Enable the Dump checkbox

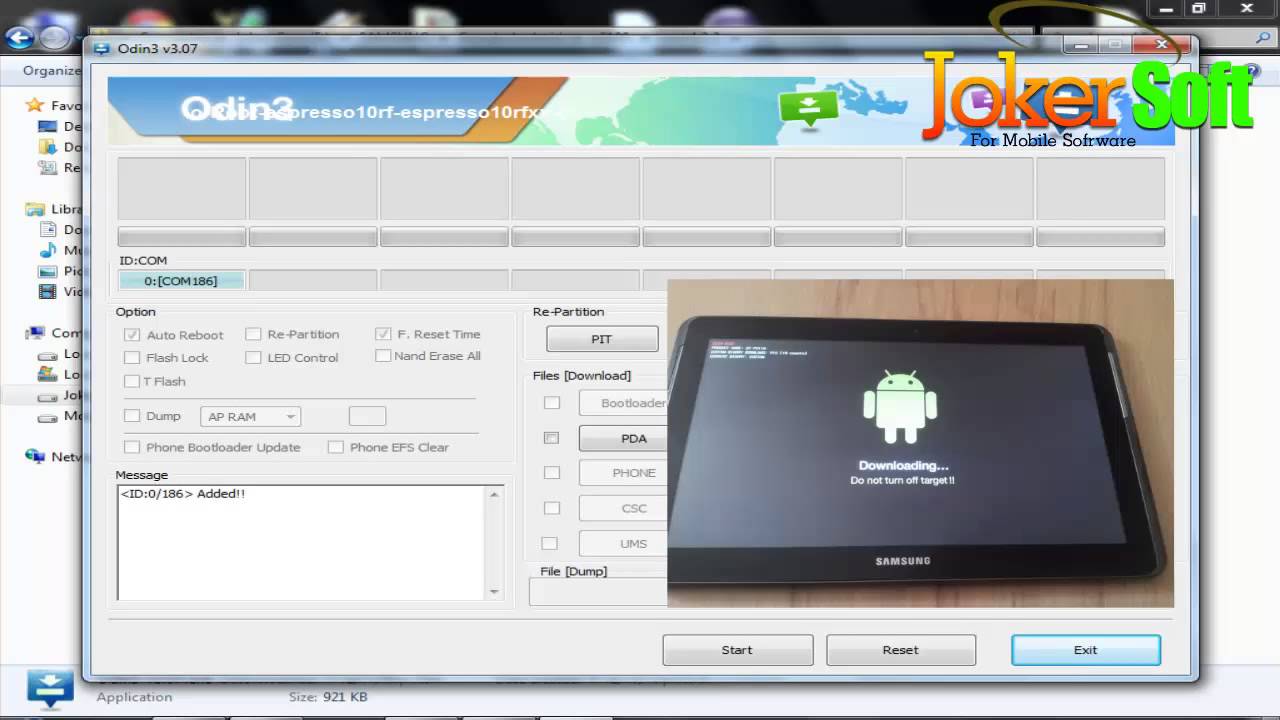click(132, 416)
